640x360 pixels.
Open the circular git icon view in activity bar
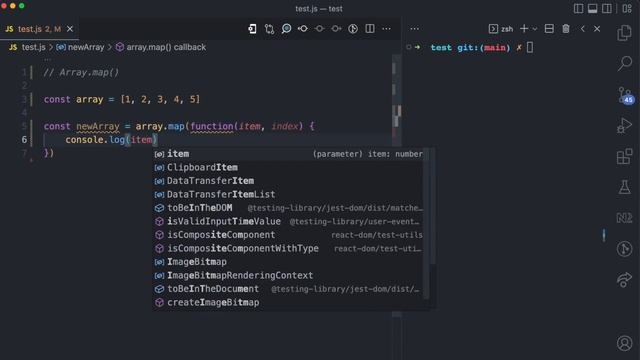click(x=624, y=249)
